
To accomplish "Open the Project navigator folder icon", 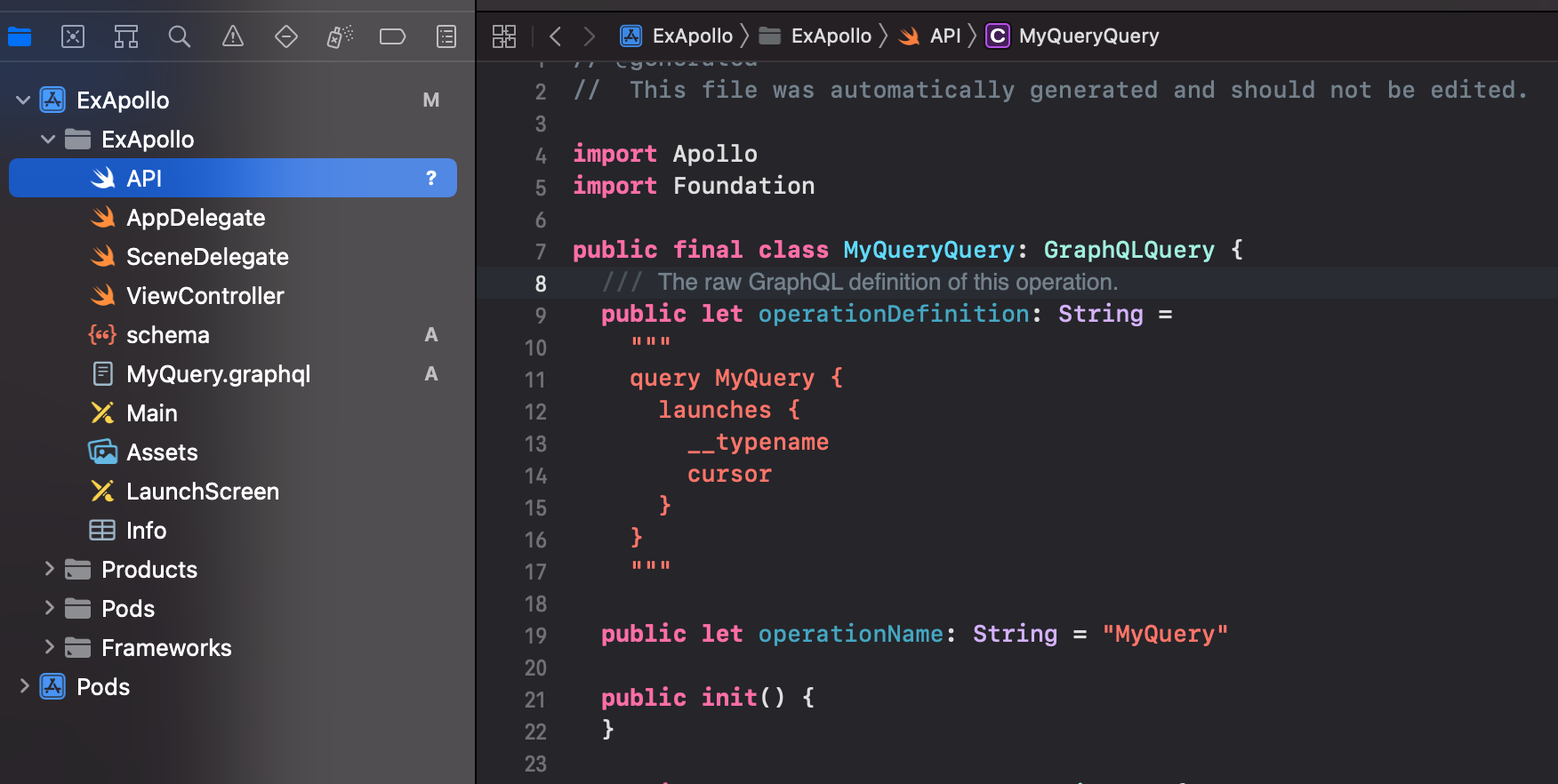I will [20, 36].
